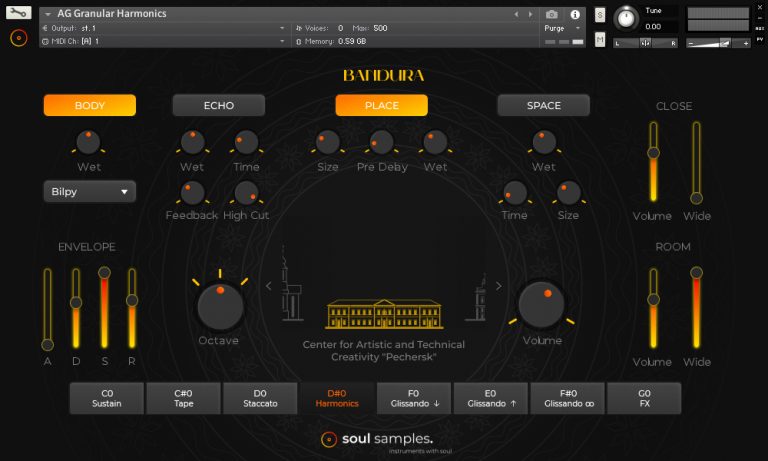Click the ECHO High Cut knob
The height and width of the screenshot is (461, 768).
tap(246, 193)
